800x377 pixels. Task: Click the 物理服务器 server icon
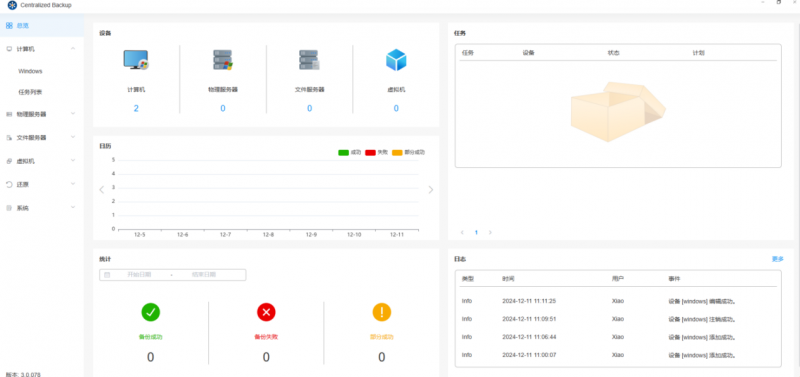tap(222, 60)
